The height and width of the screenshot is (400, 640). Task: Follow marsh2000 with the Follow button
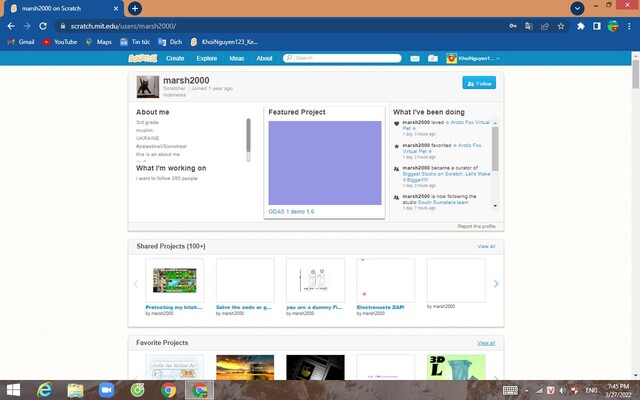point(479,83)
